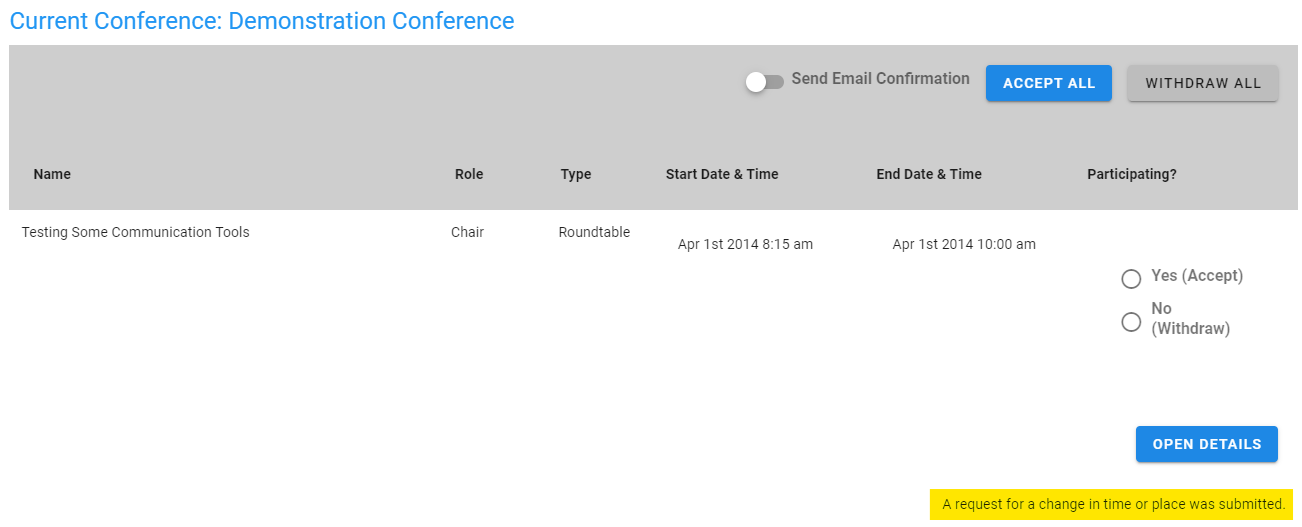Select the Yes (Accept) radio button
Image resolution: width=1302 pixels, height=527 pixels.
pyautogui.click(x=1131, y=279)
